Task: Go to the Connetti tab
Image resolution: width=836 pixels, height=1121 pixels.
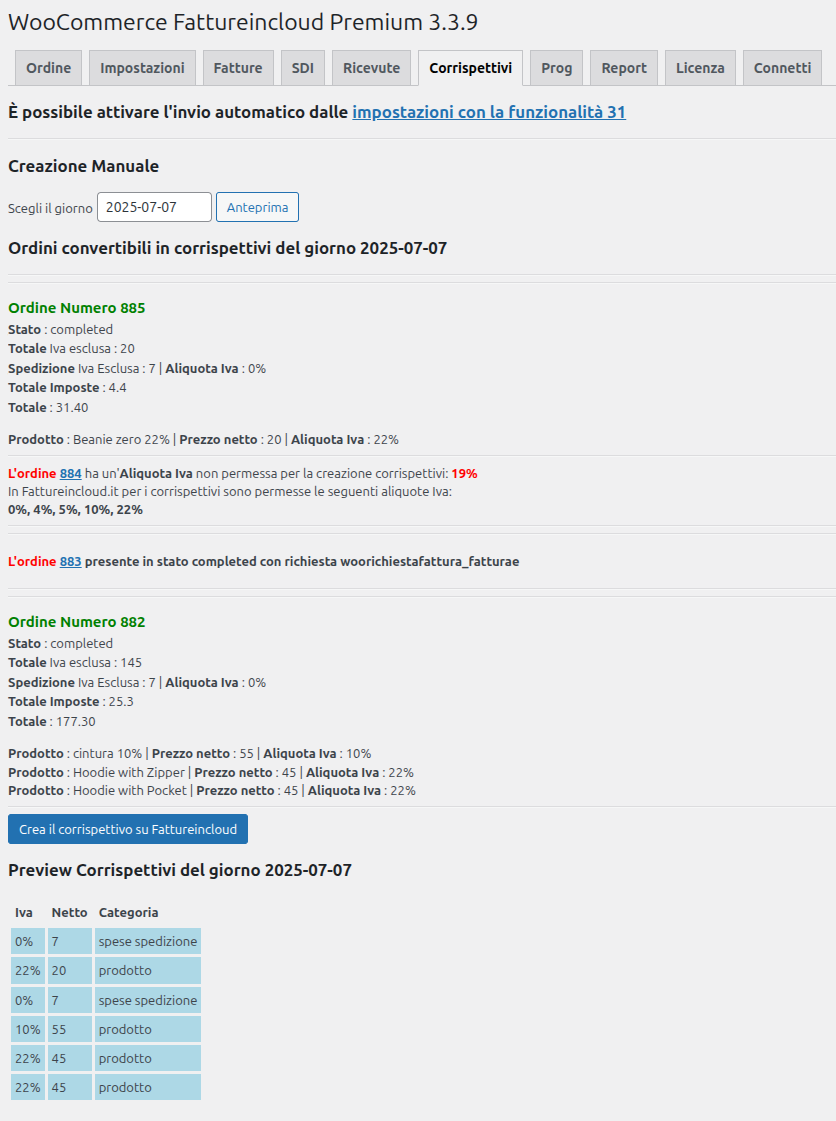Action: pyautogui.click(x=782, y=68)
